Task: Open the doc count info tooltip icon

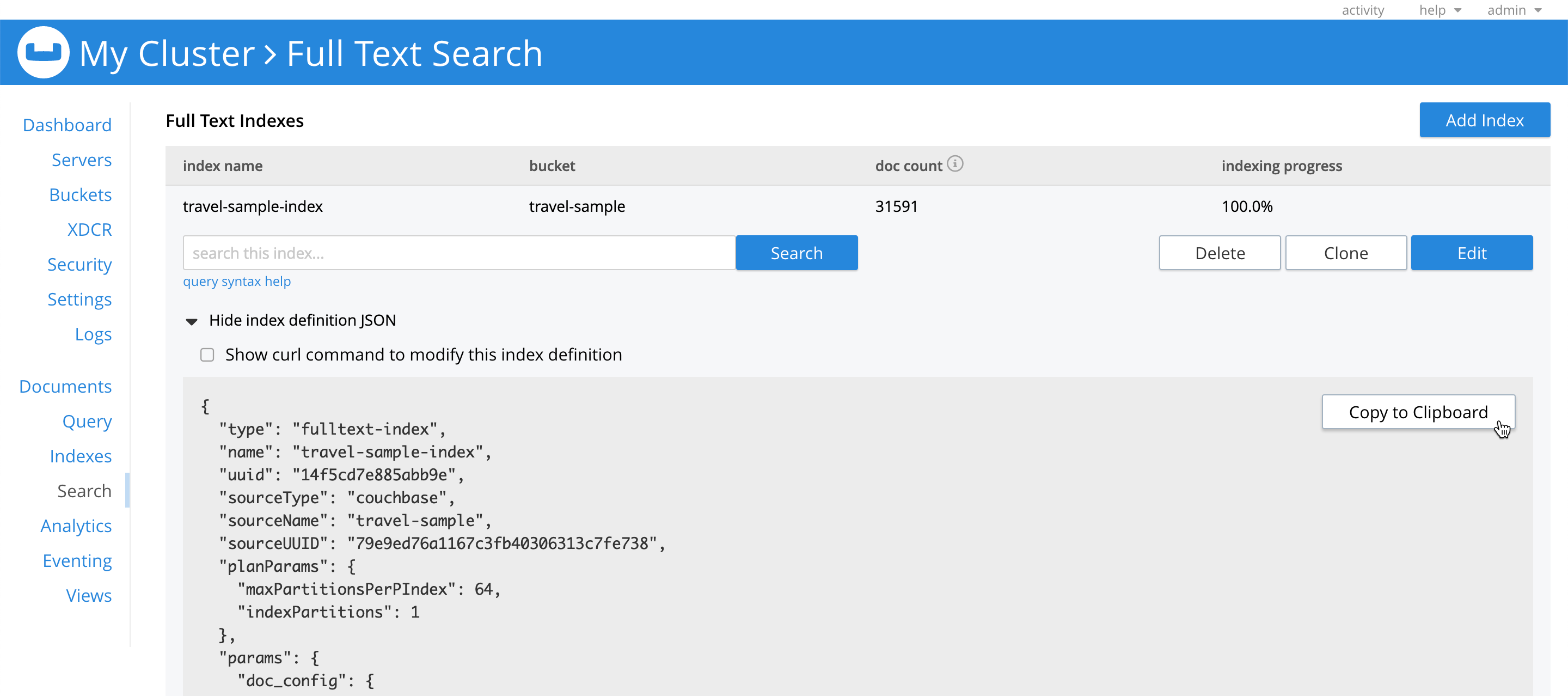Action: click(955, 164)
